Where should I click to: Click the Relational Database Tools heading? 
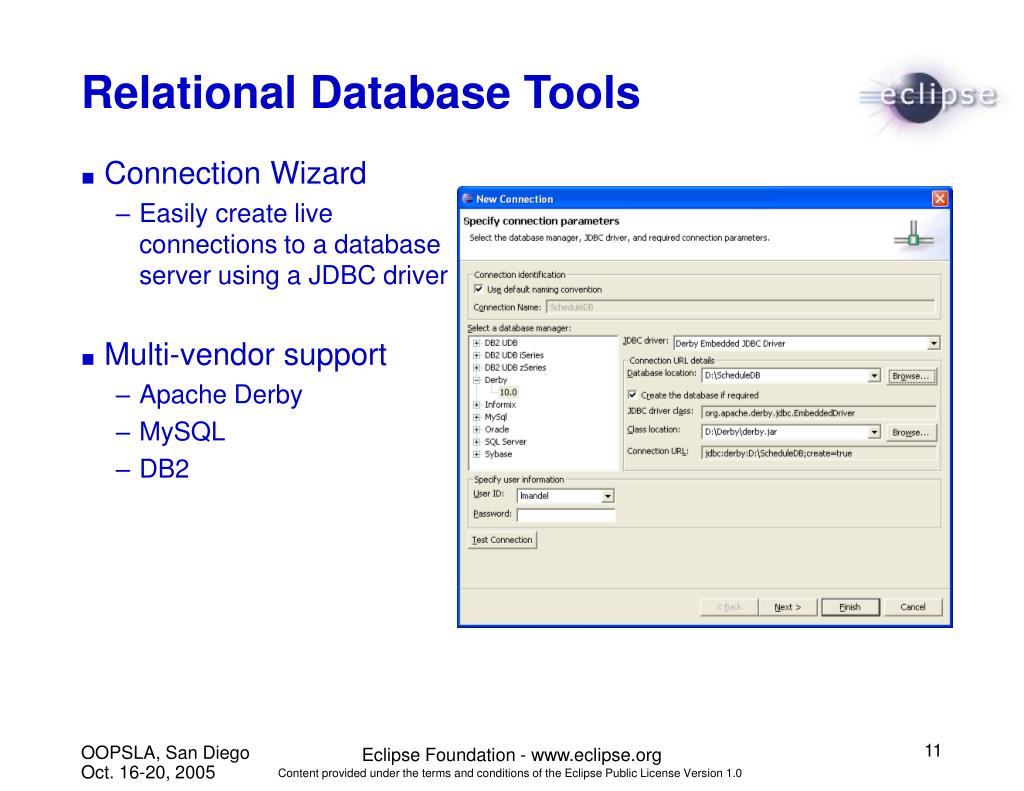361,93
